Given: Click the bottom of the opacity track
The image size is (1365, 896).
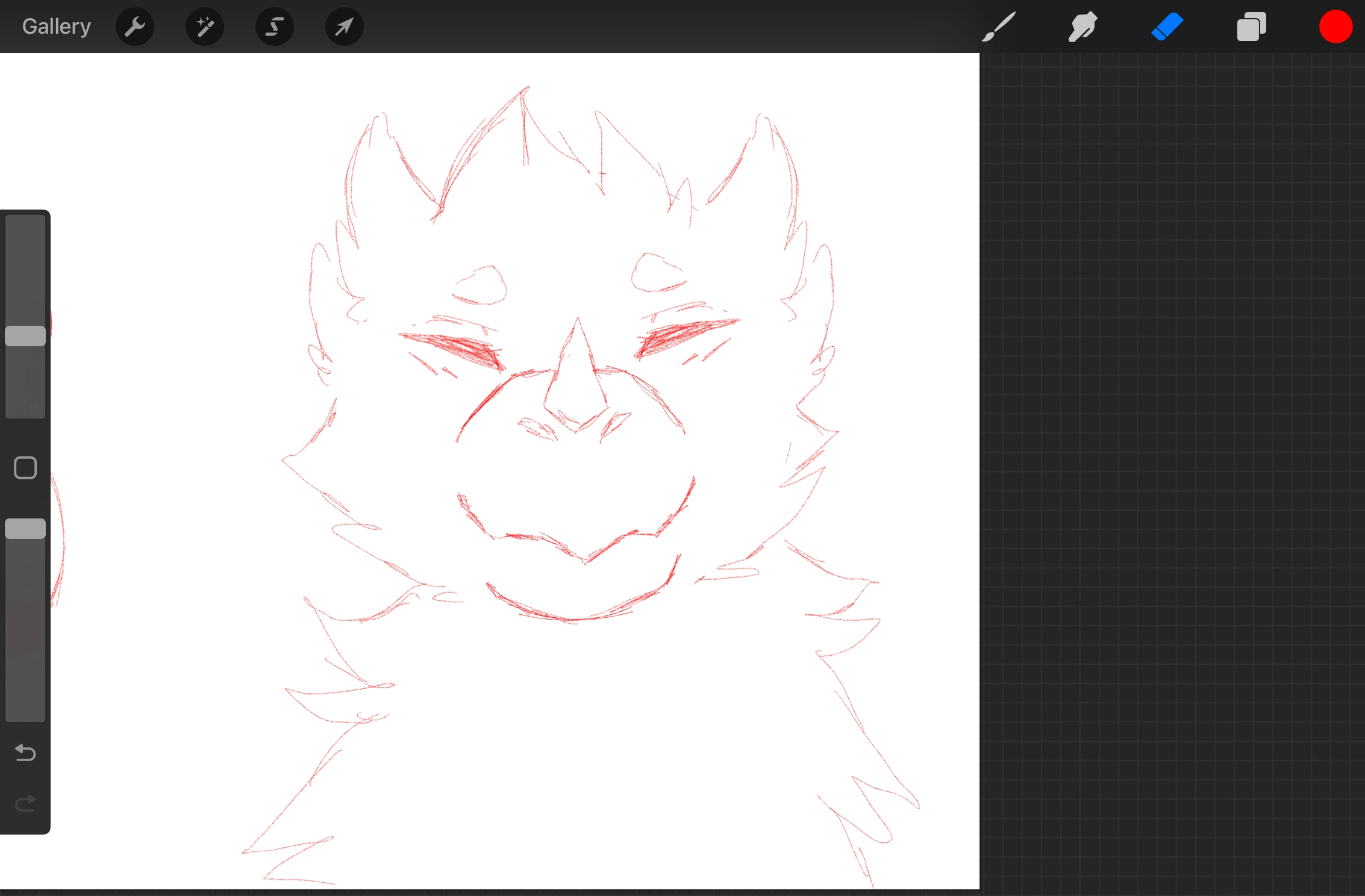Looking at the screenshot, I should coord(25,711).
